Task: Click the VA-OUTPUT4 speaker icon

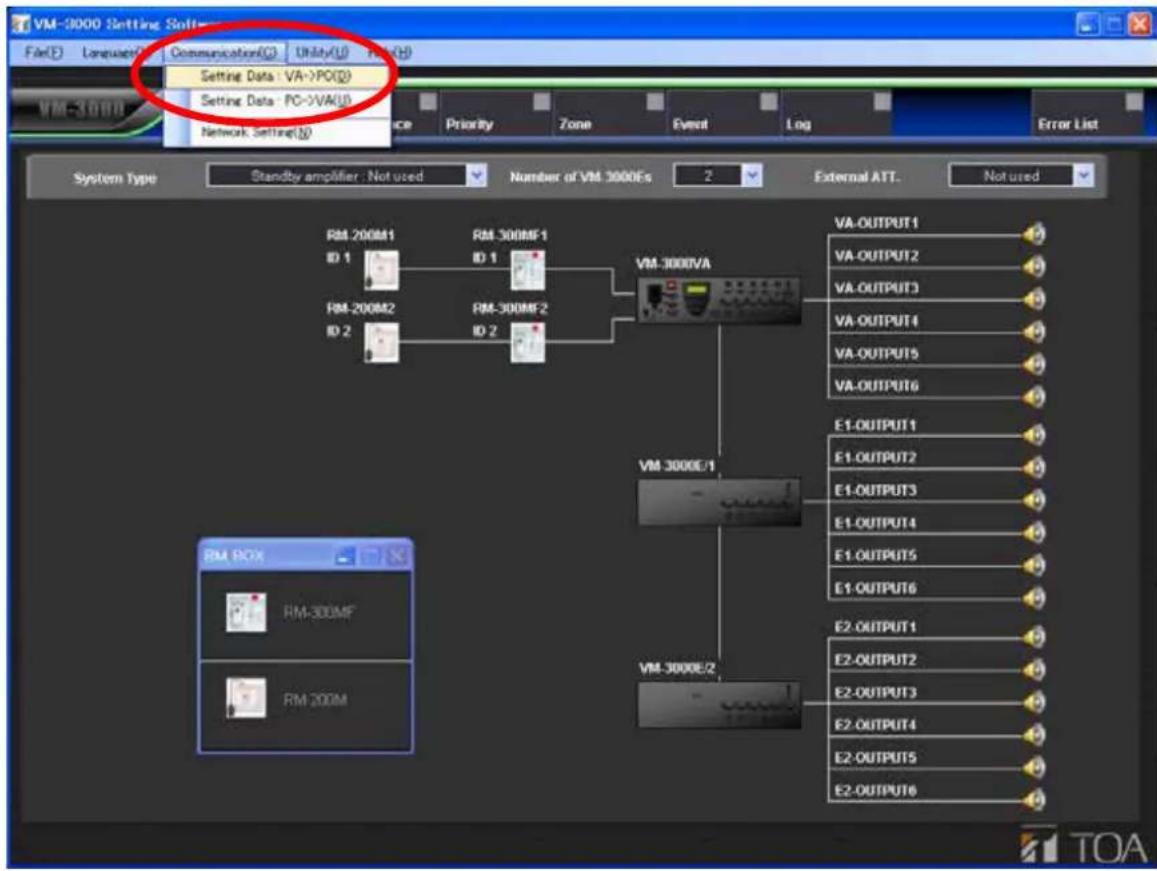Action: point(1035,332)
